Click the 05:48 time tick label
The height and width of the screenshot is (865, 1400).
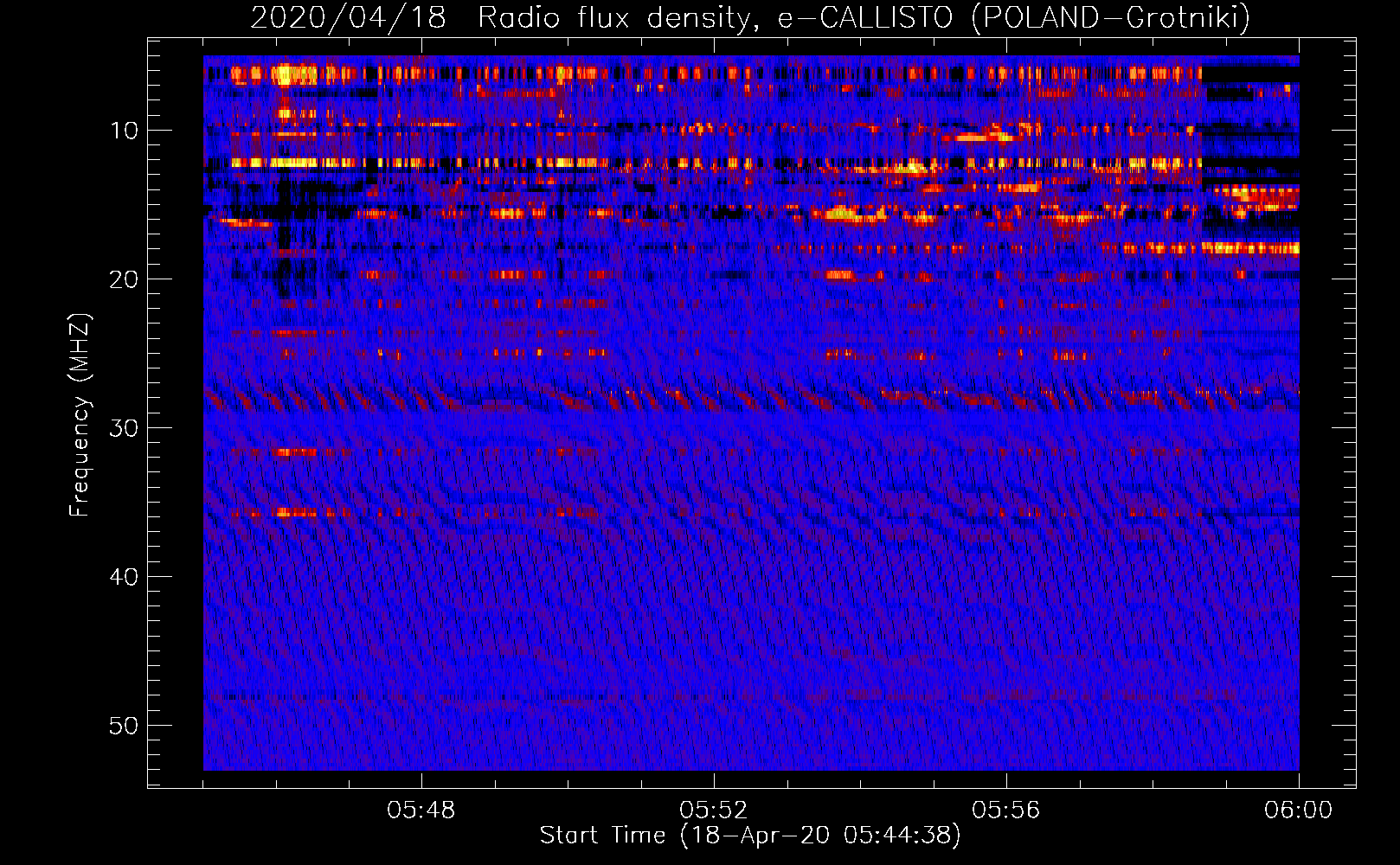click(x=421, y=811)
